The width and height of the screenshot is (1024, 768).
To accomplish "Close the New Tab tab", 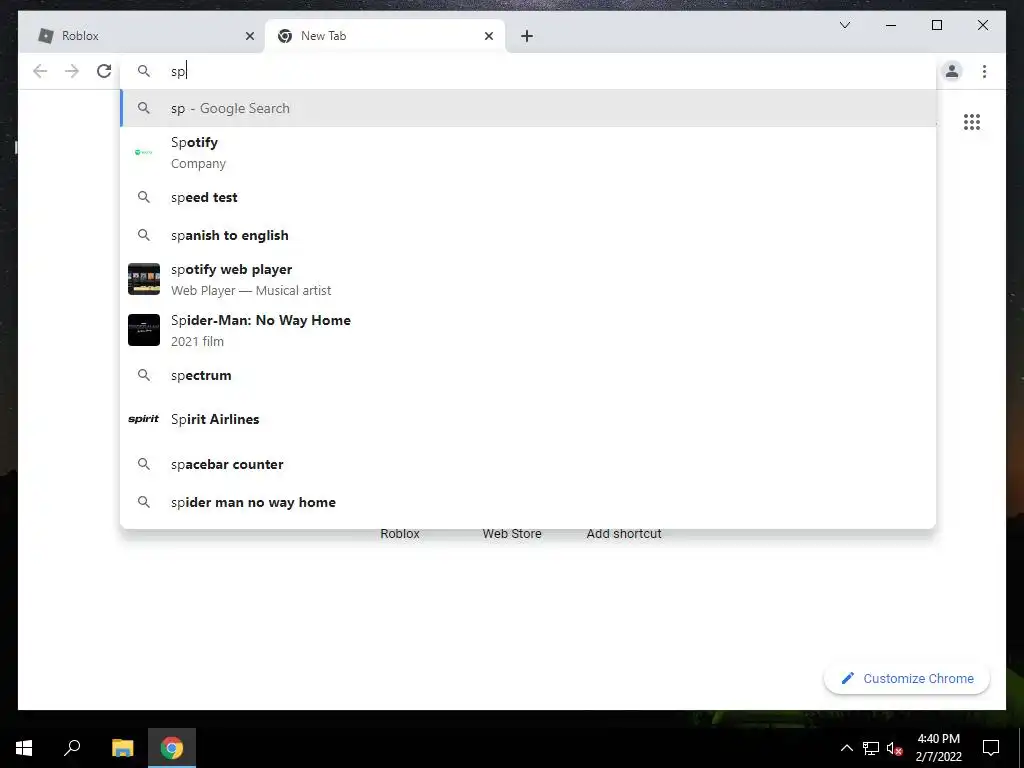I will point(488,36).
